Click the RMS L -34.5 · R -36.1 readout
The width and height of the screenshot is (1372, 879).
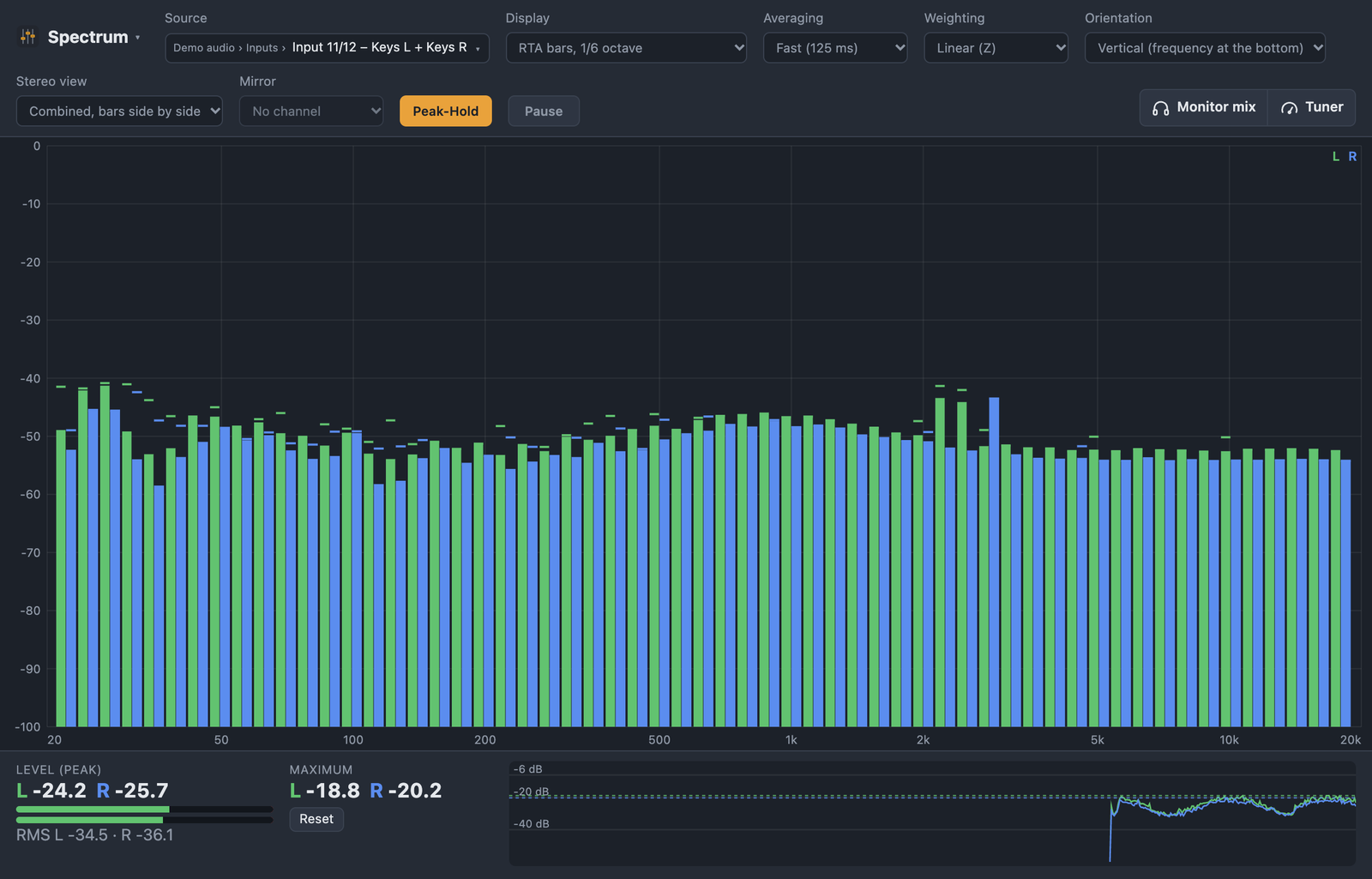(94, 835)
